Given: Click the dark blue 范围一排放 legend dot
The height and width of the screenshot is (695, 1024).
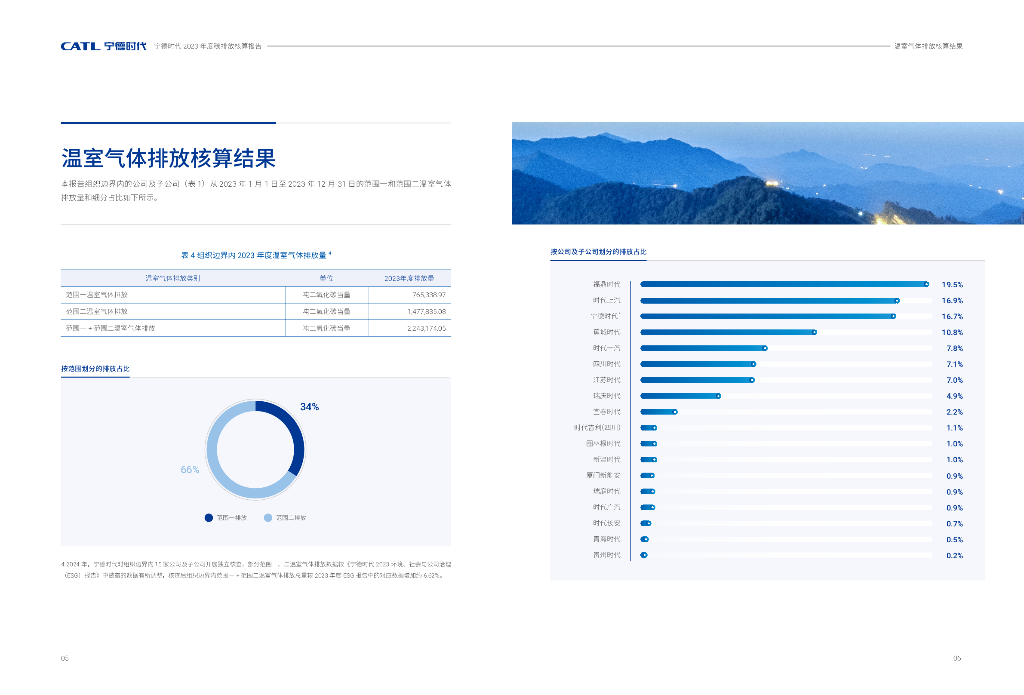Looking at the screenshot, I should [209, 517].
